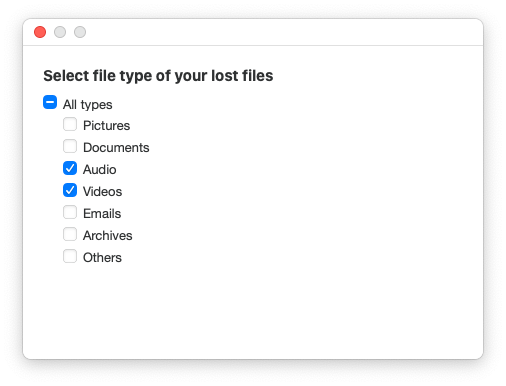
Task: Close the window with the red button
Action: [40, 32]
